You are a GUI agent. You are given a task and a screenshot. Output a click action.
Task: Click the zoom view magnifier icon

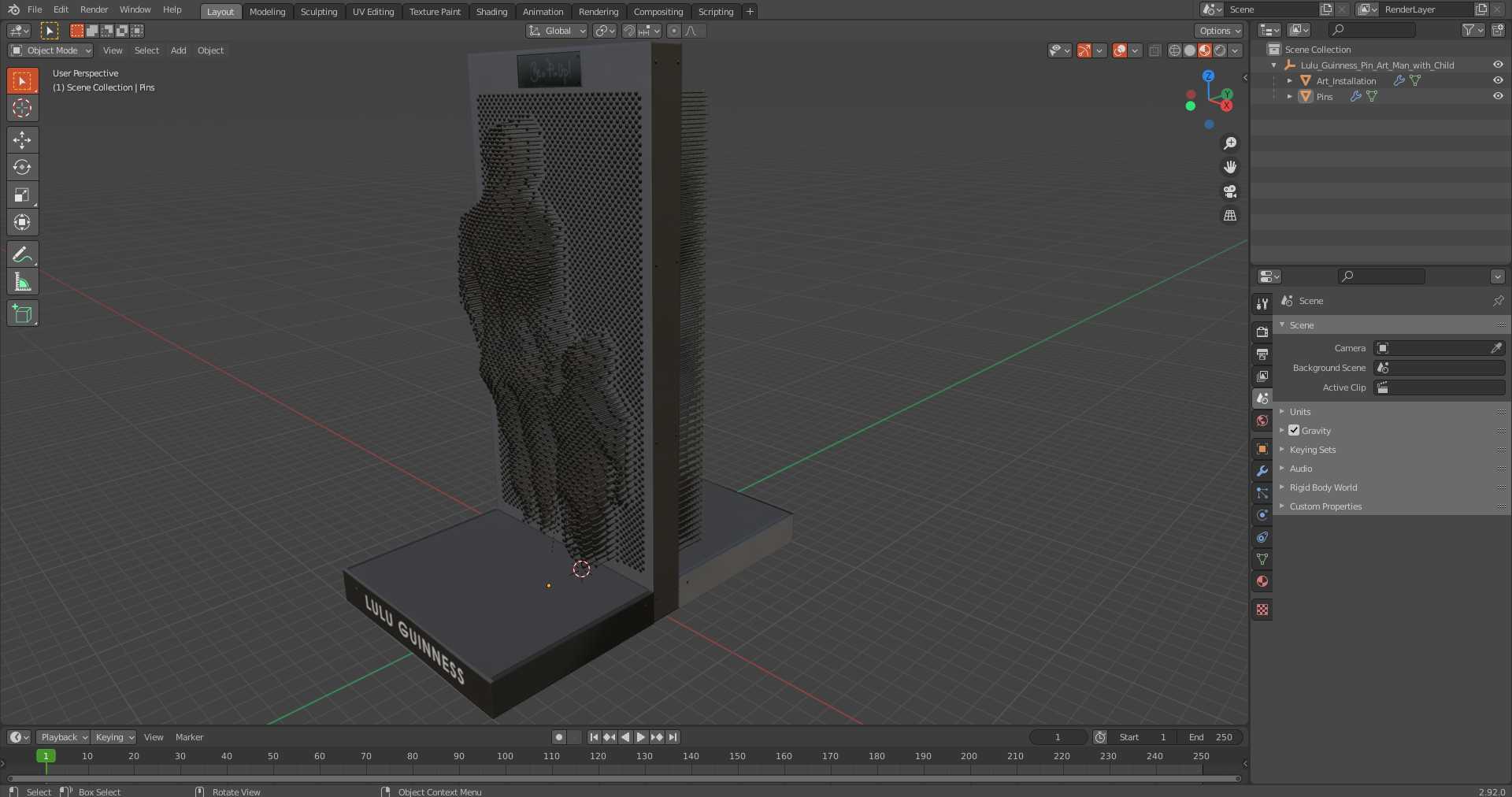coord(1229,143)
